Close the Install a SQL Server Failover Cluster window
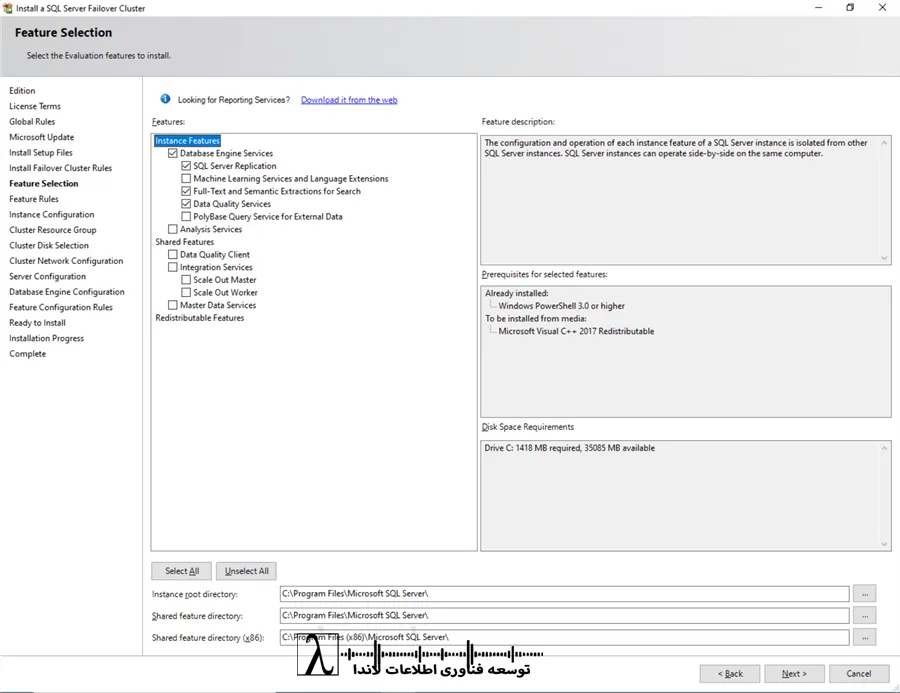900x693 pixels. (x=882, y=7)
